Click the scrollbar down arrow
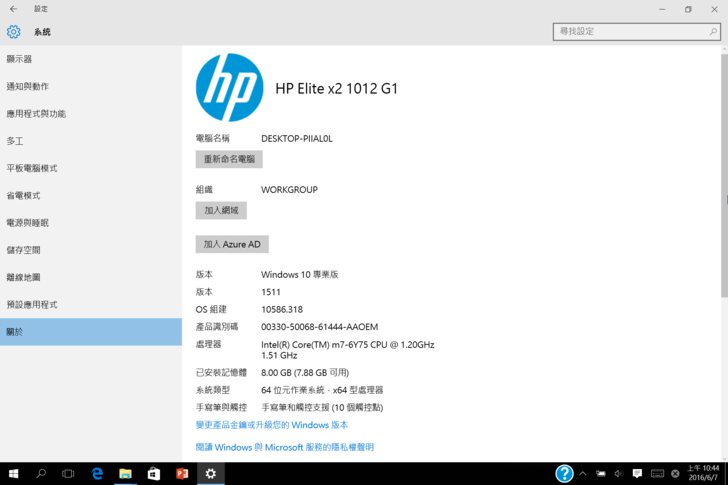Image resolution: width=728 pixels, height=485 pixels. [x=724, y=458]
